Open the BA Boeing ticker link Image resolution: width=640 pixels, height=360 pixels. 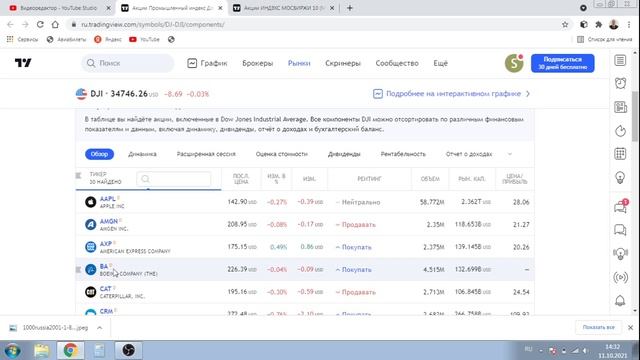tap(104, 266)
